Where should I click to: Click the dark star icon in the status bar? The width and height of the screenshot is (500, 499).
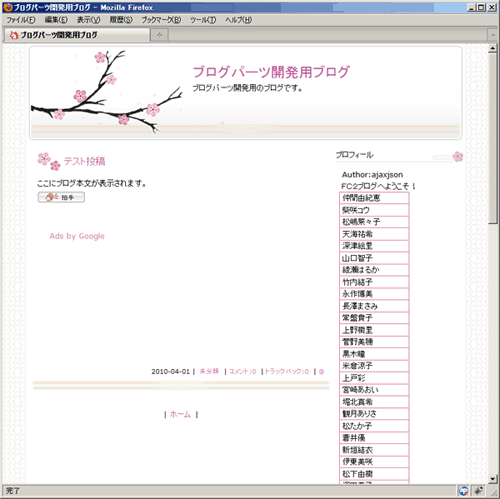[479, 490]
